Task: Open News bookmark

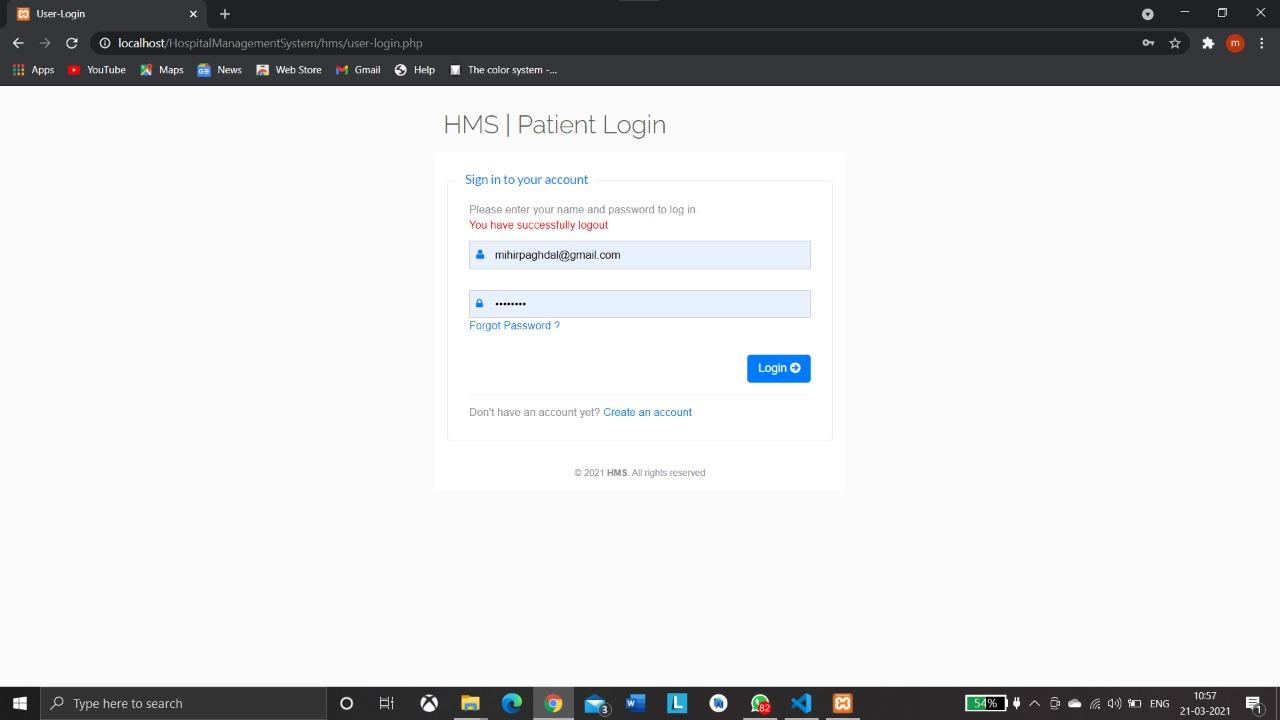Action: tap(219, 70)
